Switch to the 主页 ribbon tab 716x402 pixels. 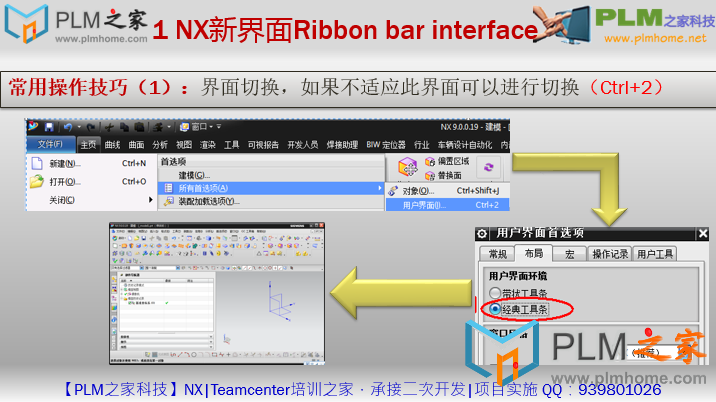click(x=88, y=145)
